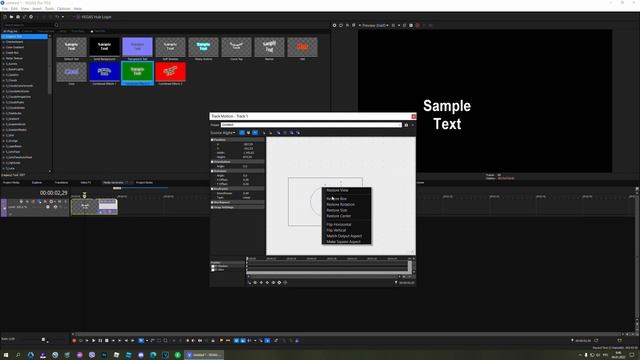Switch to Transitions tab
The width and height of the screenshot is (640, 360).
coord(61,182)
